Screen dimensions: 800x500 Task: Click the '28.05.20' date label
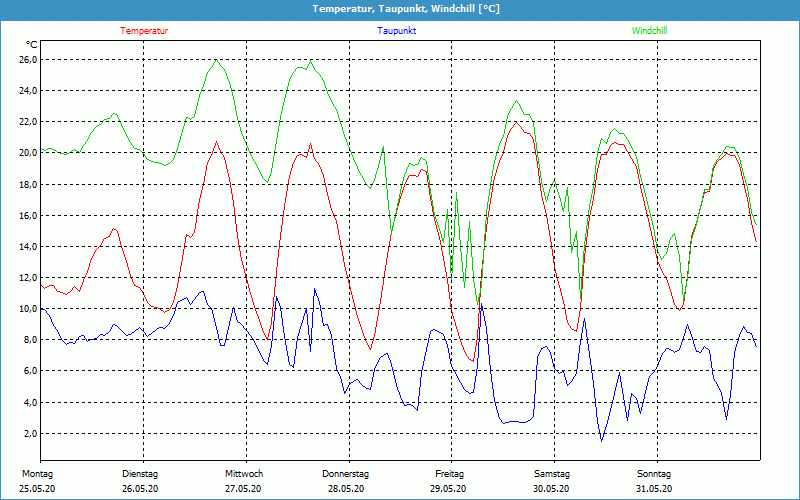point(346,489)
